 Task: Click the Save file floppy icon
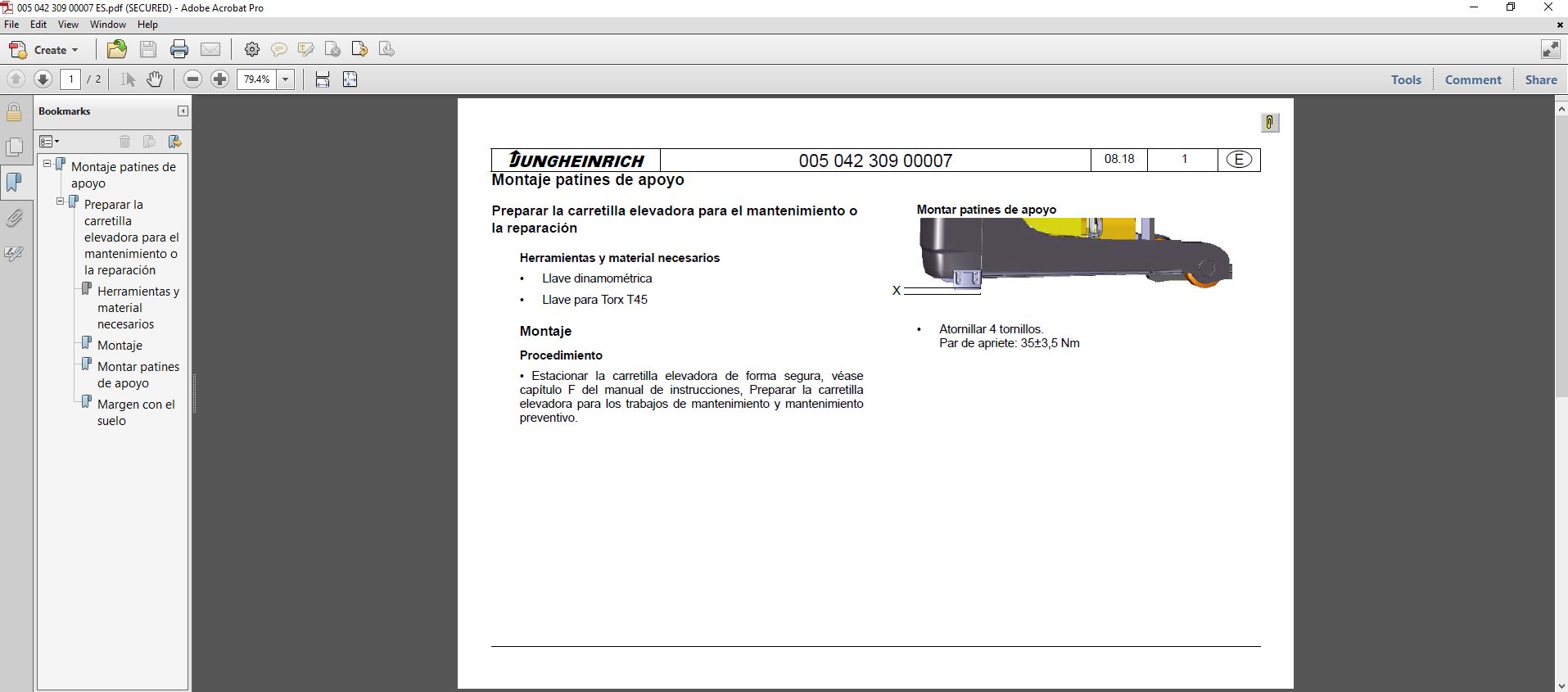(148, 50)
